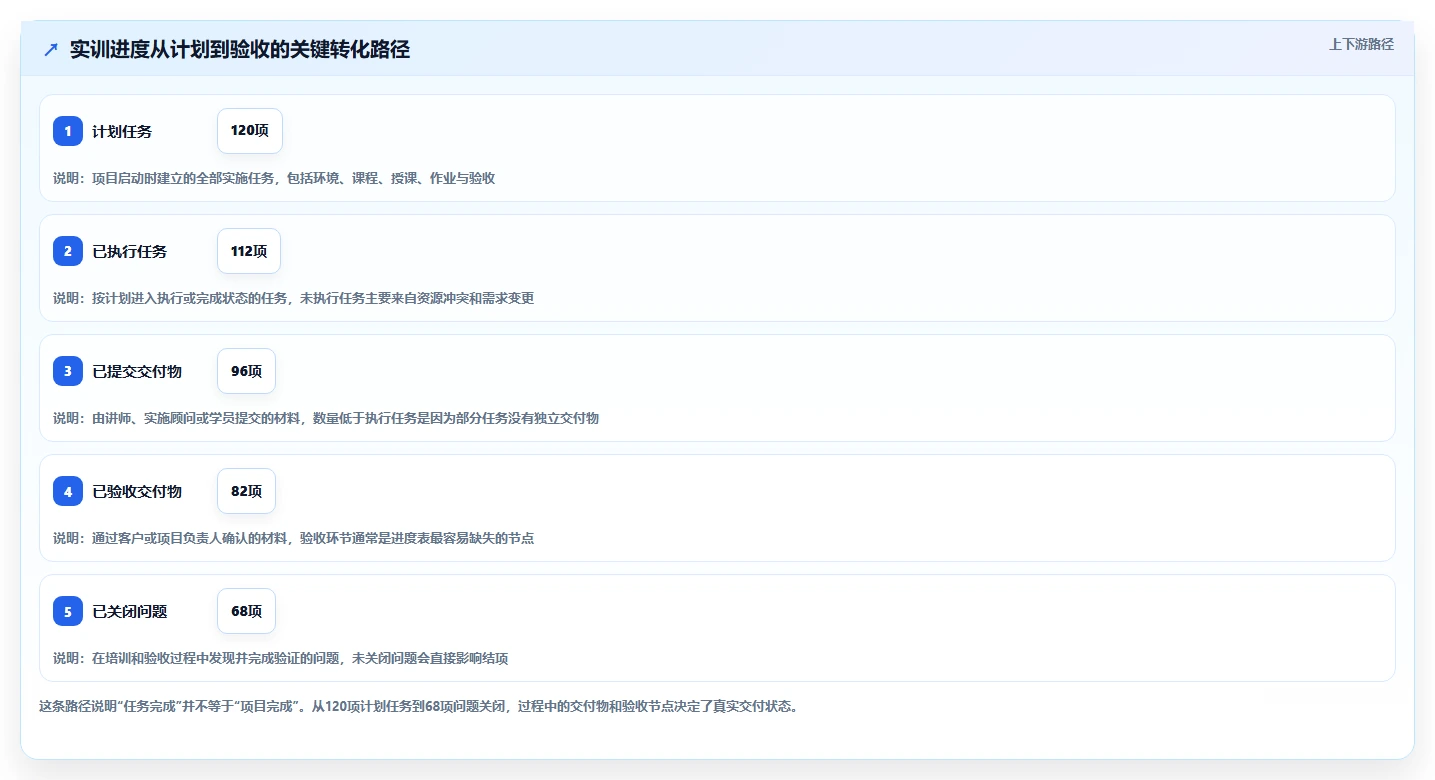Click the 已提交交付物 stage label

137,371
